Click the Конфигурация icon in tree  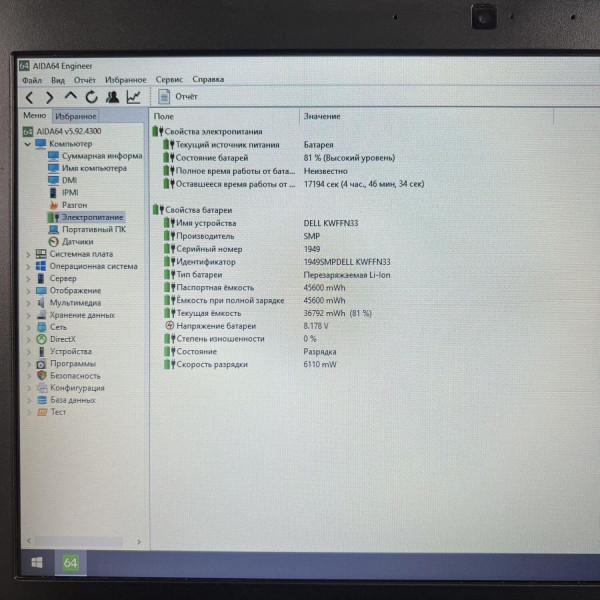[x=42, y=388]
